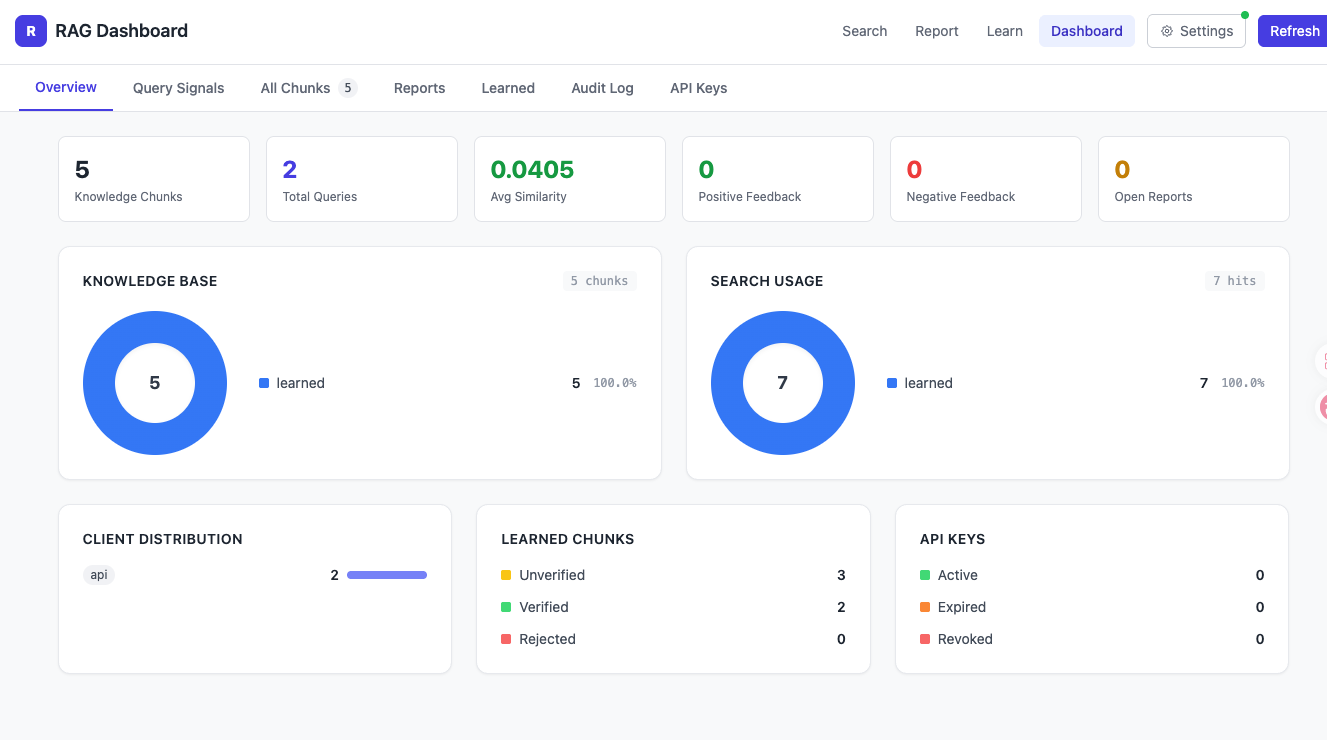This screenshot has width=1327, height=740.
Task: Click the Dashboard navigation link
Action: (1086, 31)
